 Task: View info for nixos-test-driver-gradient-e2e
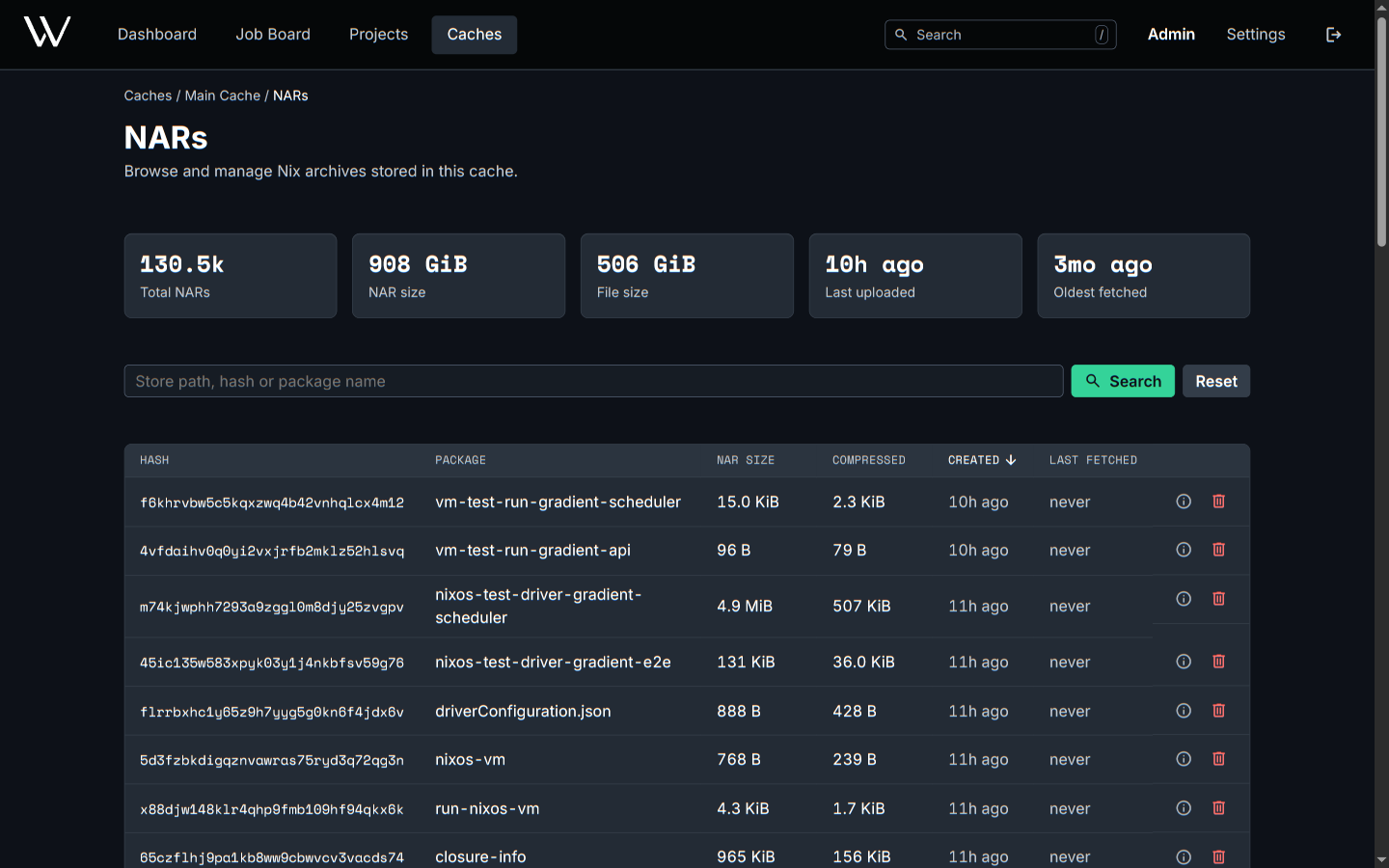coord(1184,662)
